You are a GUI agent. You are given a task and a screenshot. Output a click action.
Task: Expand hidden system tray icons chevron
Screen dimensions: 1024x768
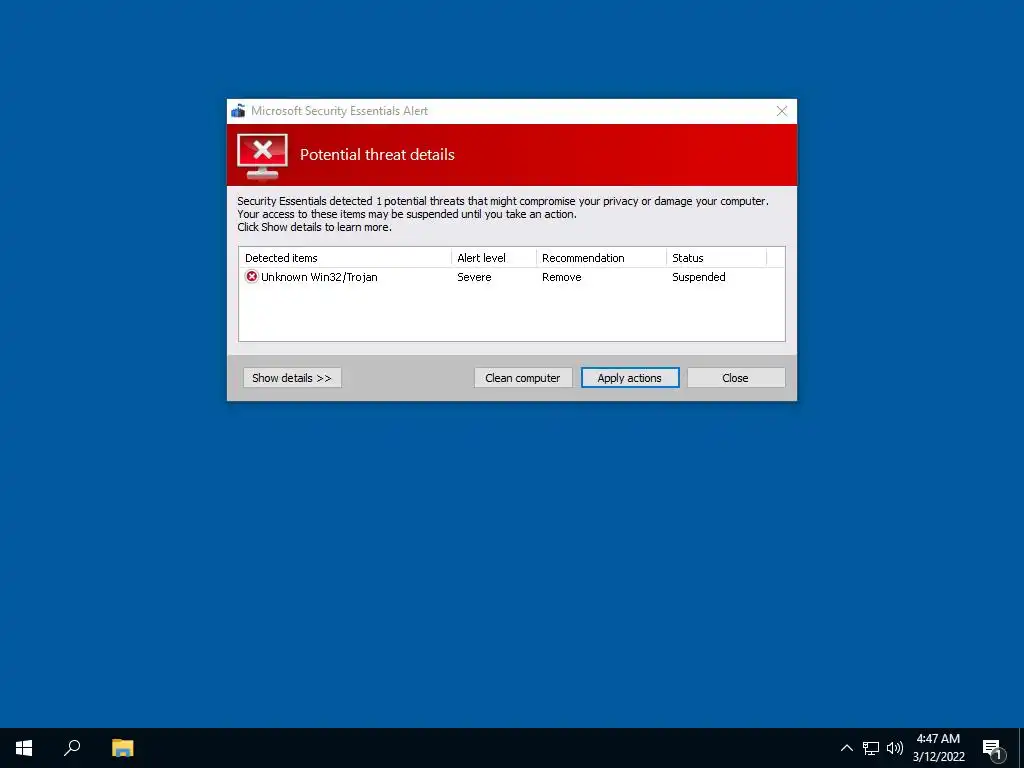click(846, 748)
